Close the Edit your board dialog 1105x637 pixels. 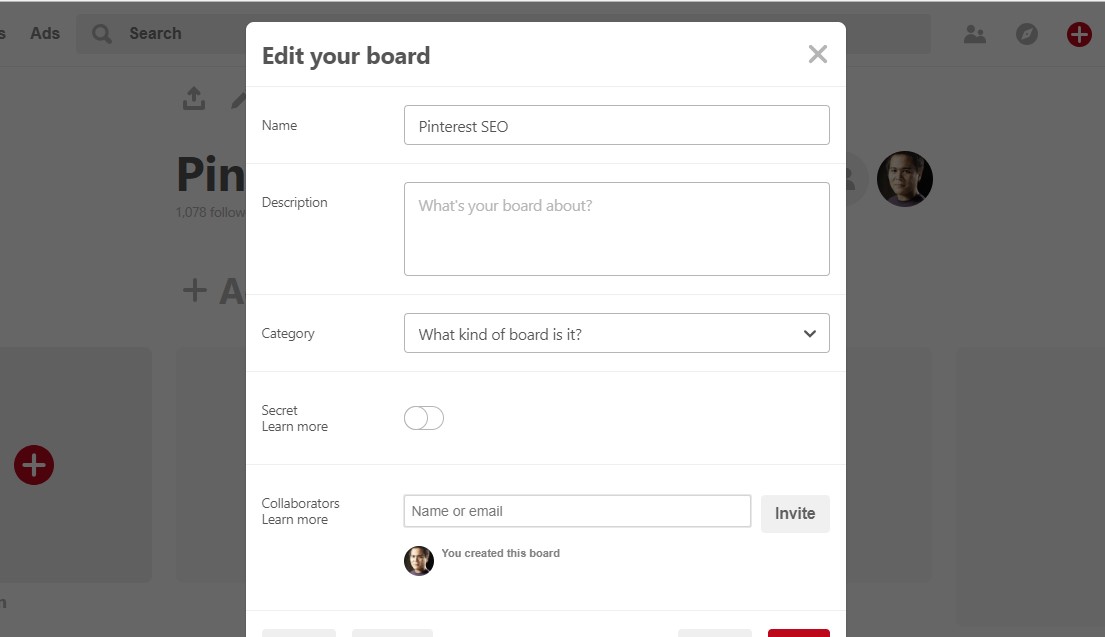(818, 54)
